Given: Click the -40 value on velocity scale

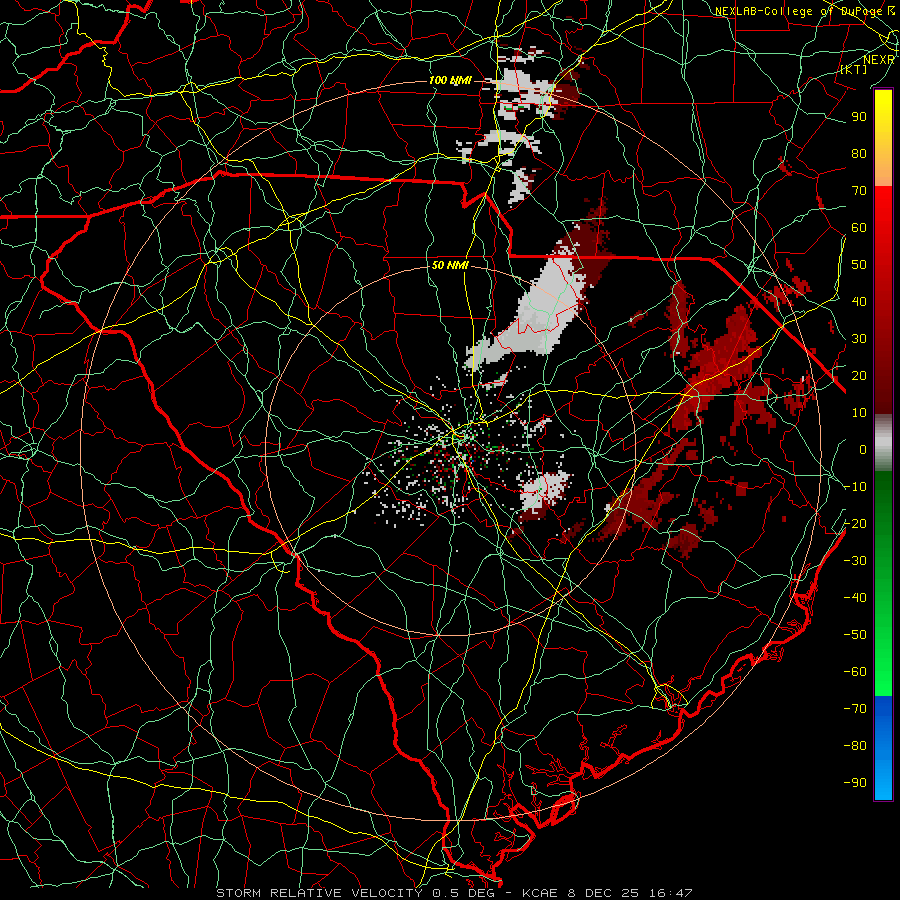Looking at the screenshot, I should click(855, 598).
